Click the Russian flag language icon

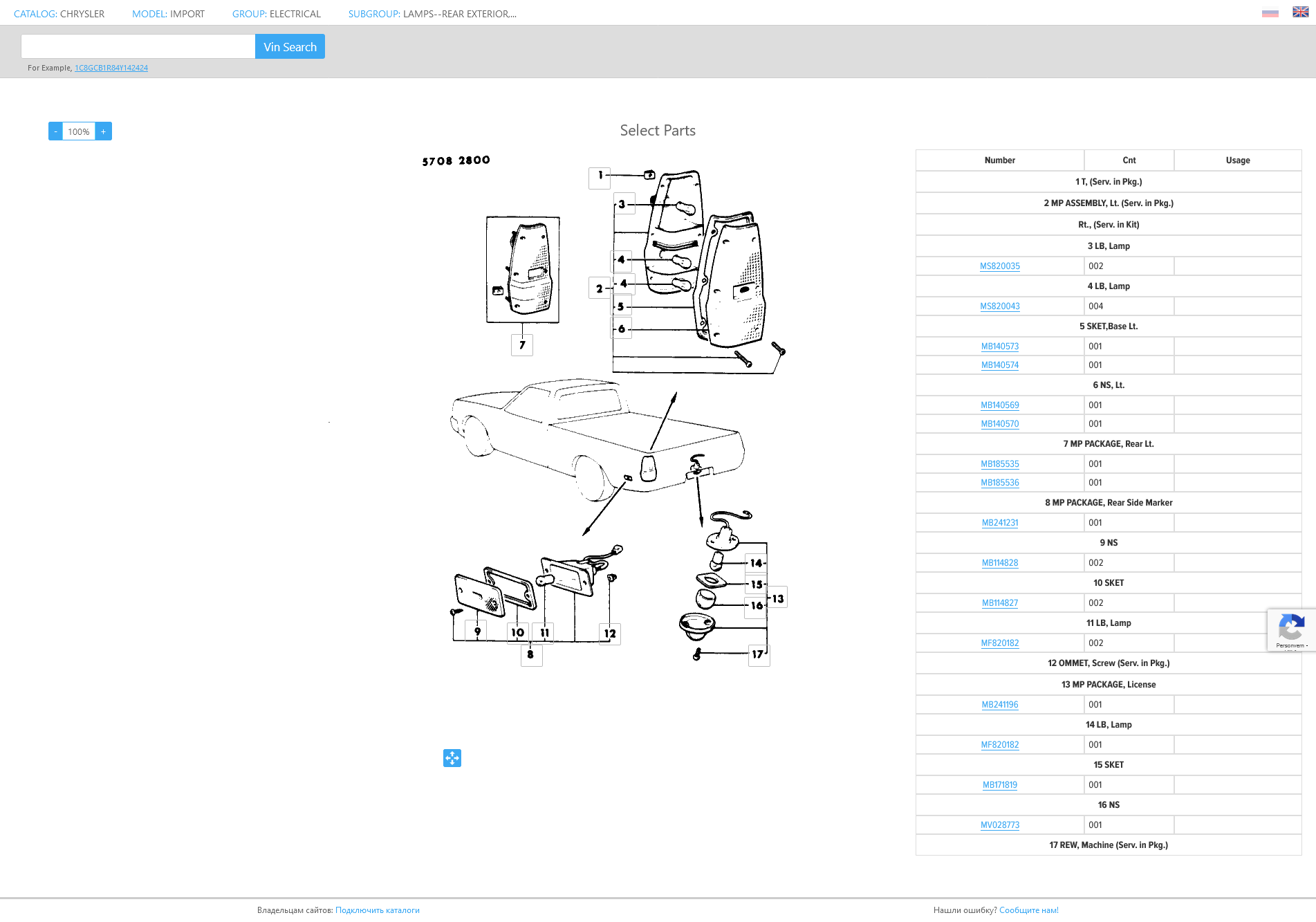[1270, 13]
